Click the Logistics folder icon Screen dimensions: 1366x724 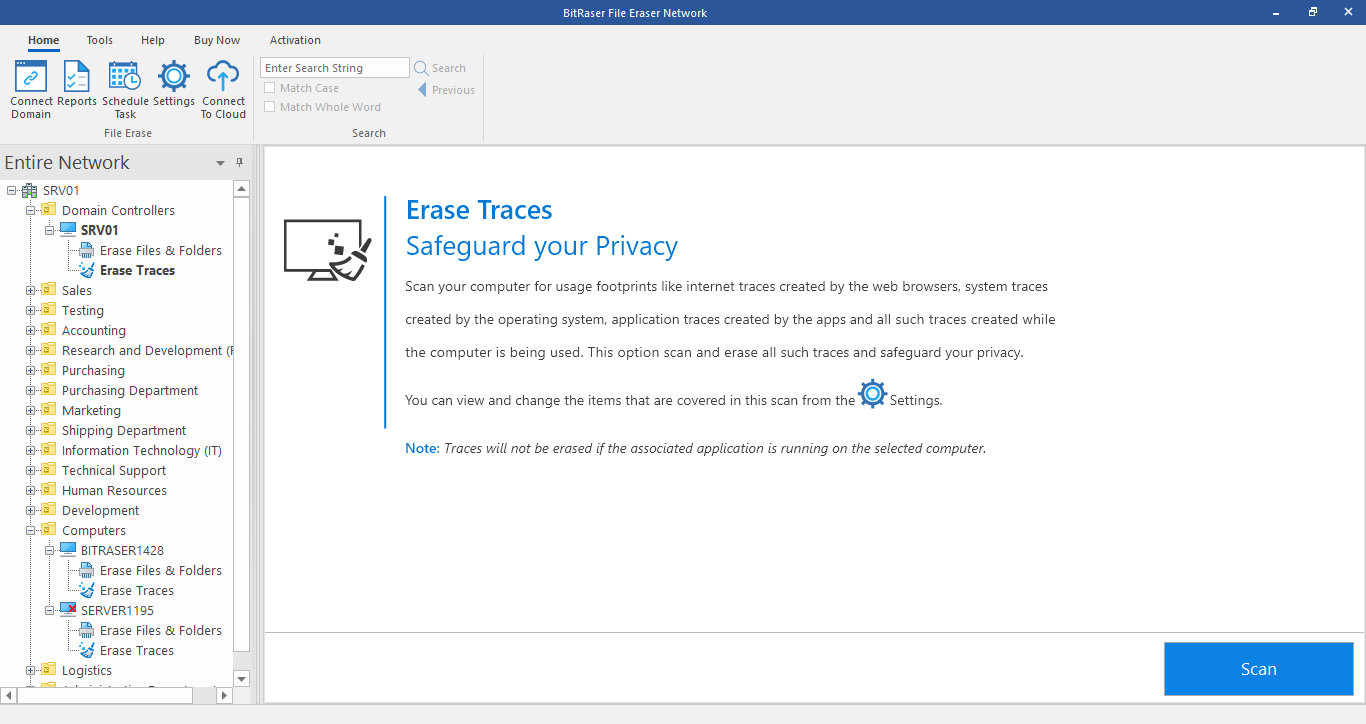49,670
